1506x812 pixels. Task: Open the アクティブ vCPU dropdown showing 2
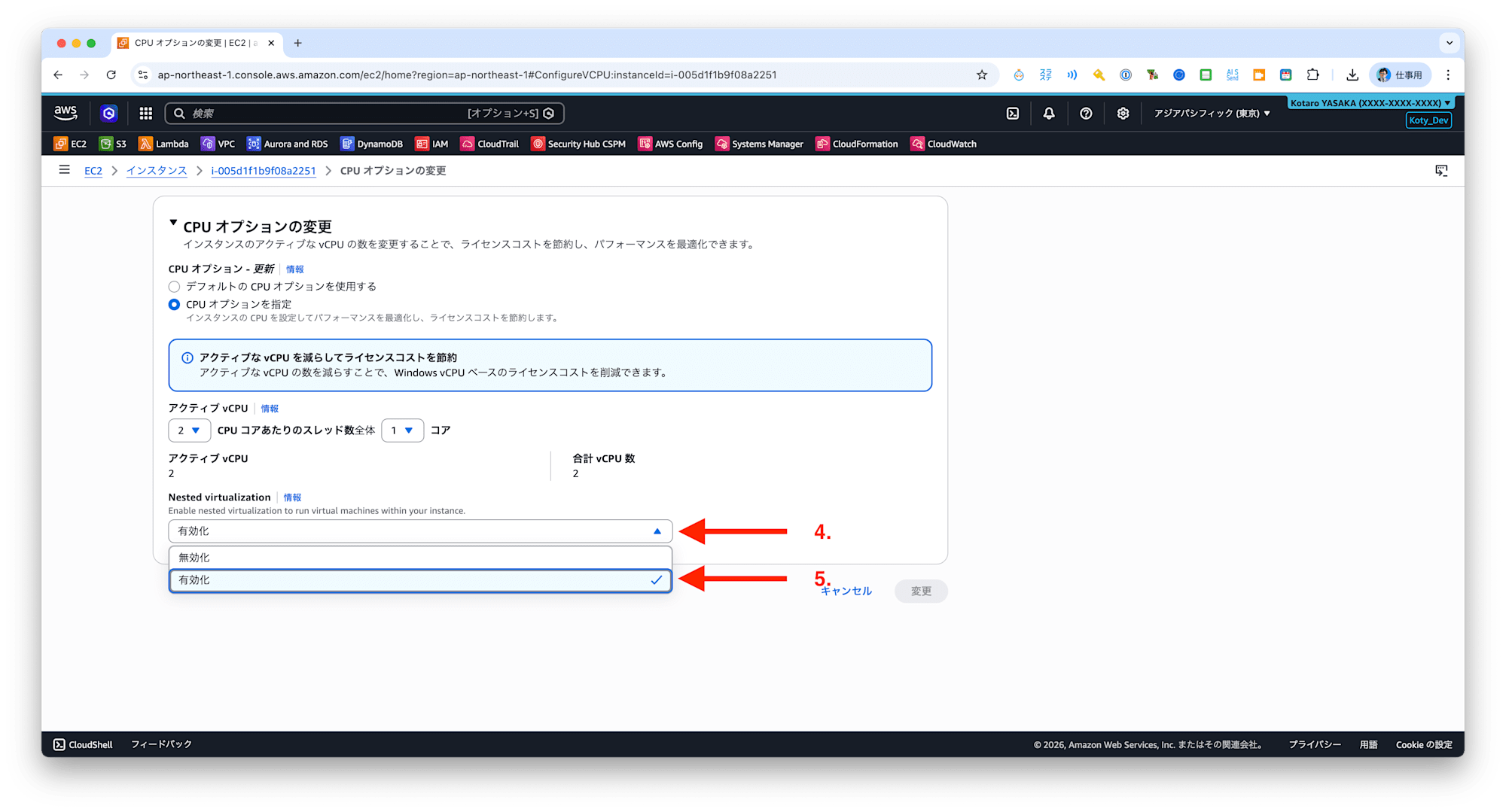[x=189, y=430]
